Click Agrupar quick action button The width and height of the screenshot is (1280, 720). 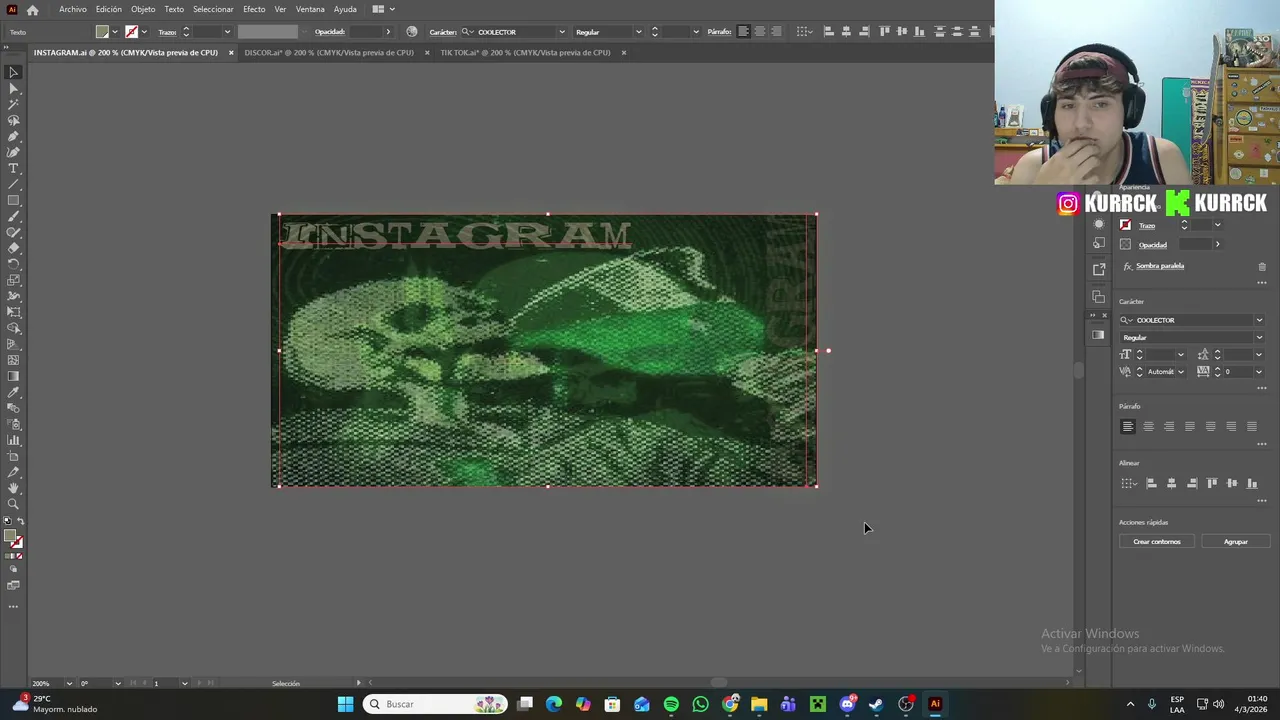[1236, 542]
